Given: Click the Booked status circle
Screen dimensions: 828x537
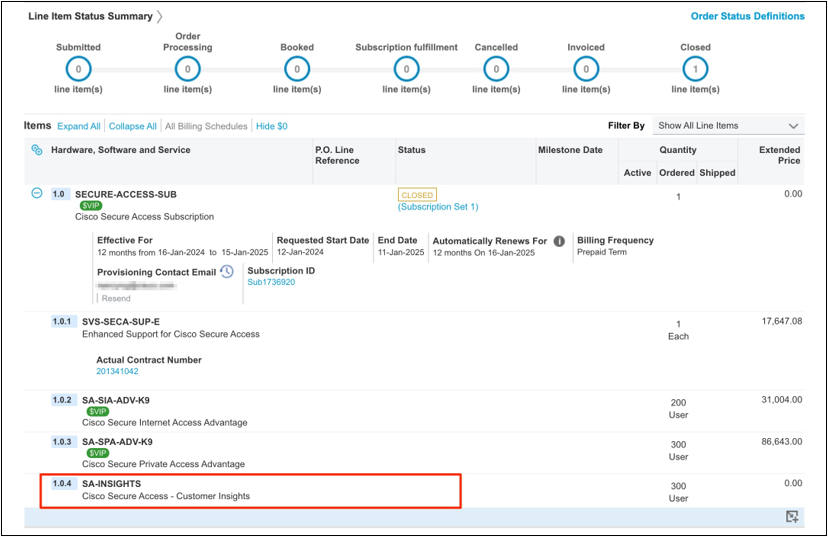Looking at the screenshot, I should [x=297, y=69].
